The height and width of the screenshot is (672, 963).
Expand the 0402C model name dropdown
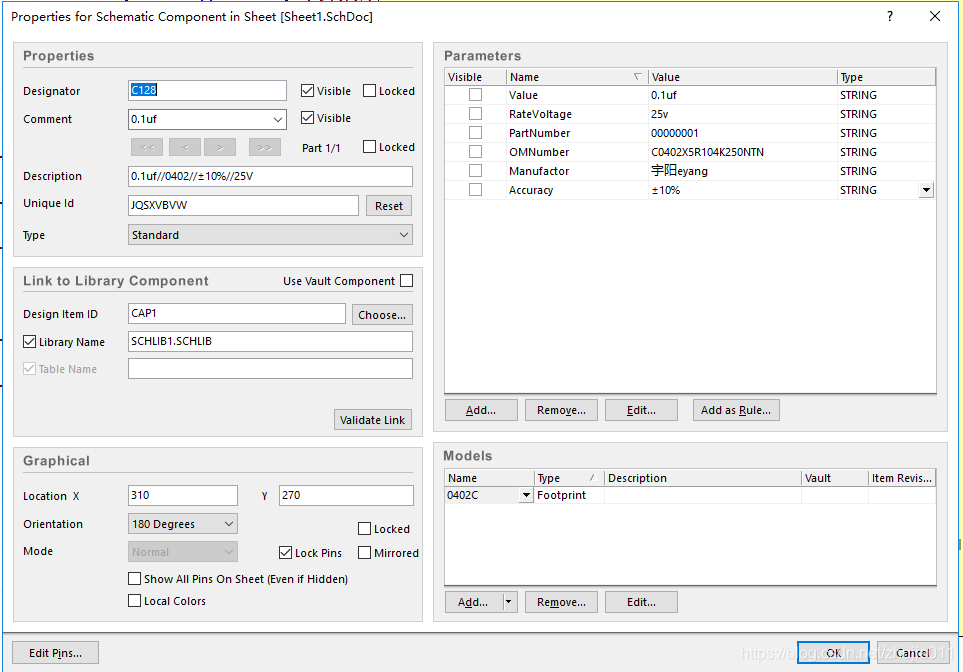(x=525, y=495)
